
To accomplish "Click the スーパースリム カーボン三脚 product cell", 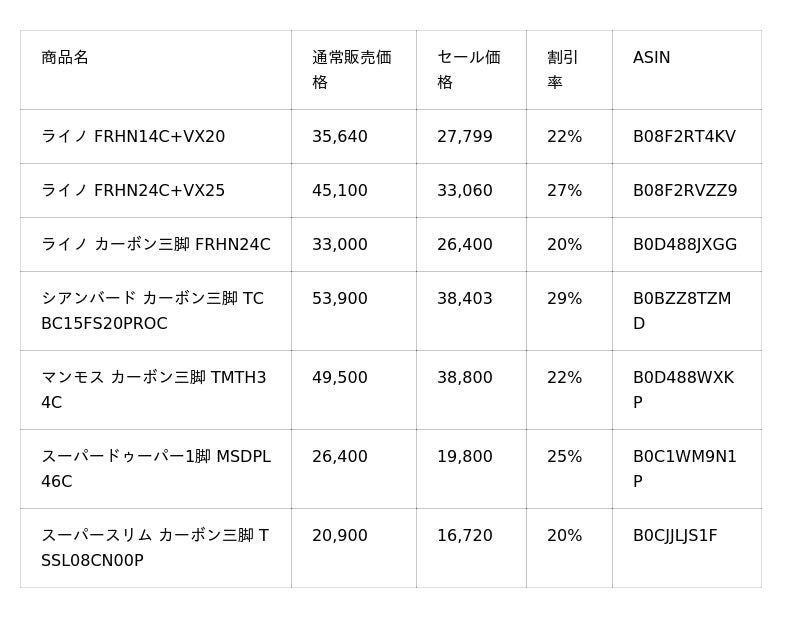I will [x=154, y=548].
